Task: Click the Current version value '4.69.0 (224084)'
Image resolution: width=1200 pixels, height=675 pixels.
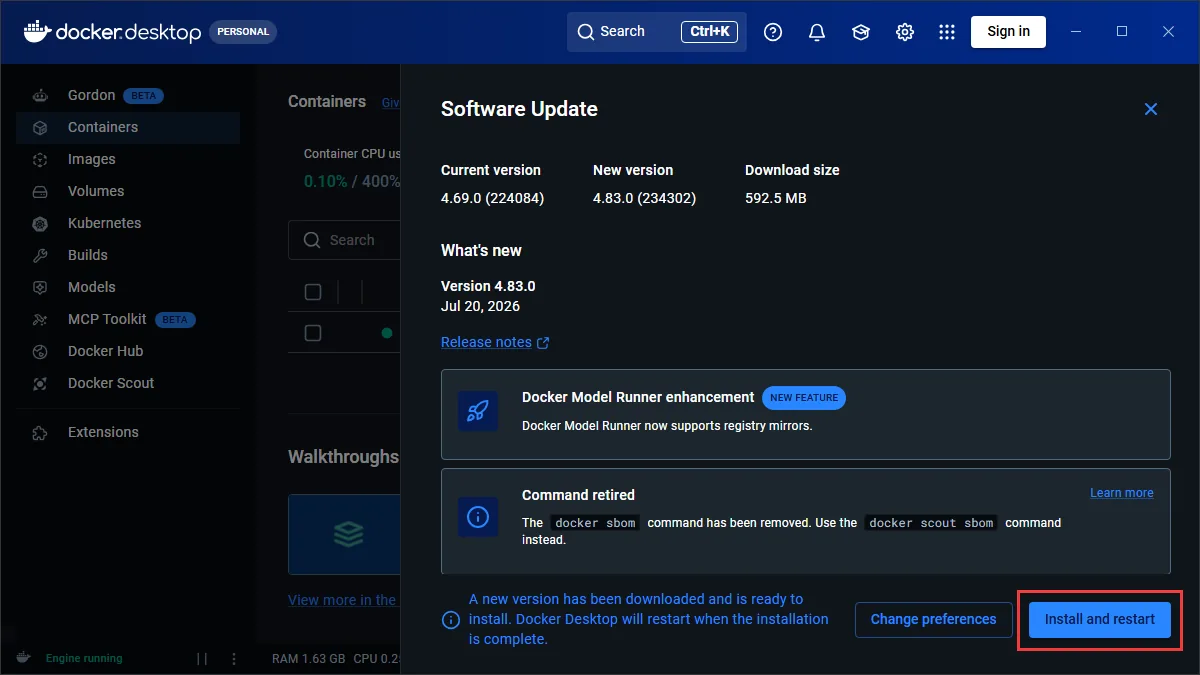Action: click(x=492, y=198)
